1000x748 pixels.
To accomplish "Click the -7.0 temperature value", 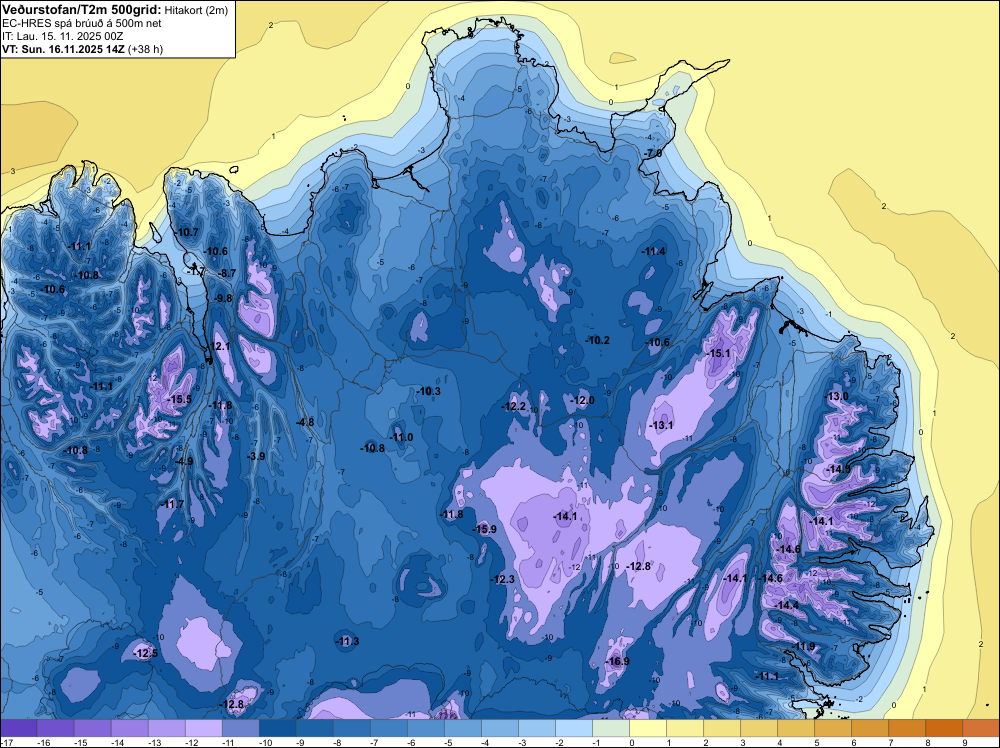I will click(x=654, y=153).
